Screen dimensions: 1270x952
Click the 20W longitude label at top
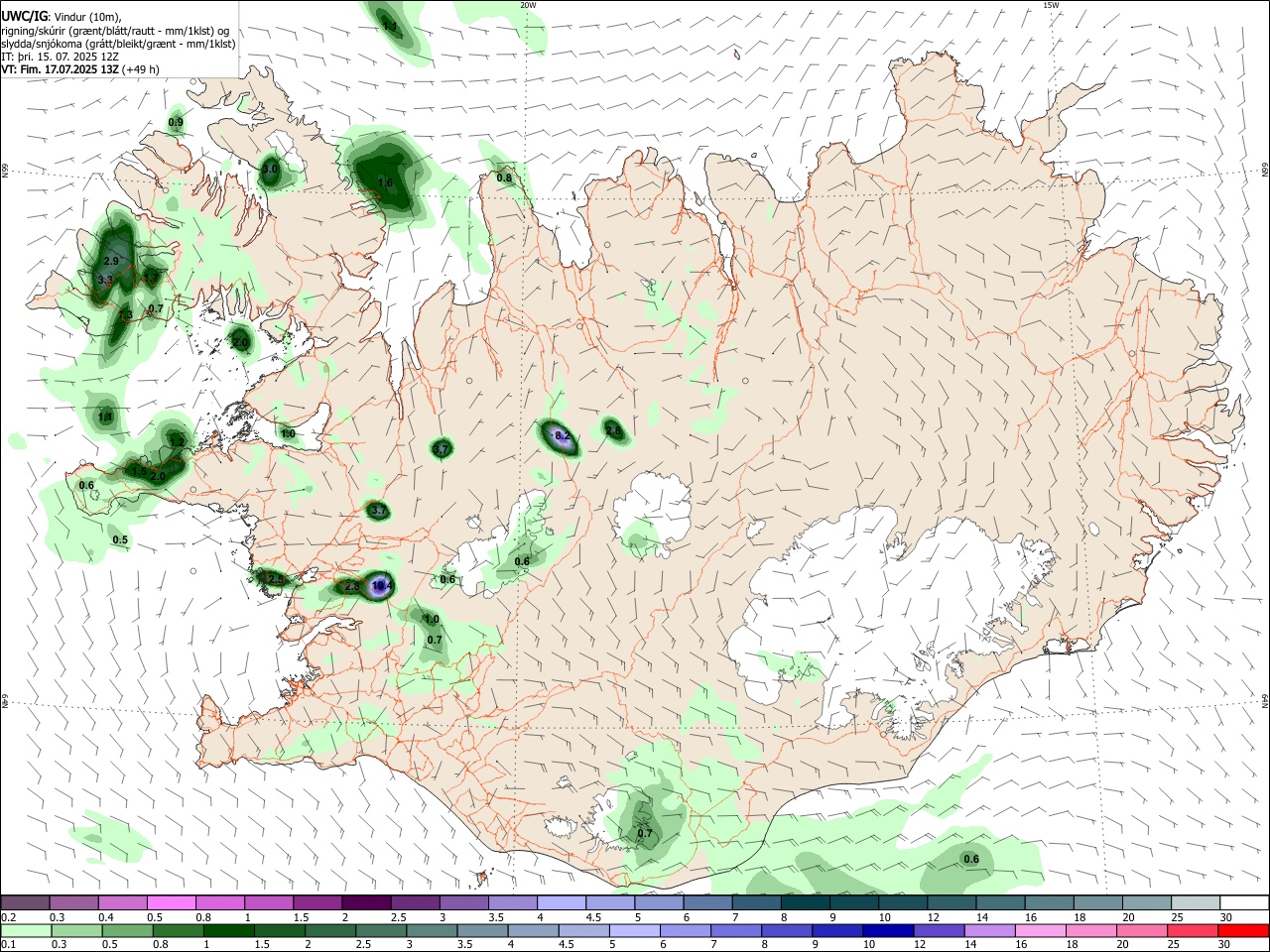point(528,5)
